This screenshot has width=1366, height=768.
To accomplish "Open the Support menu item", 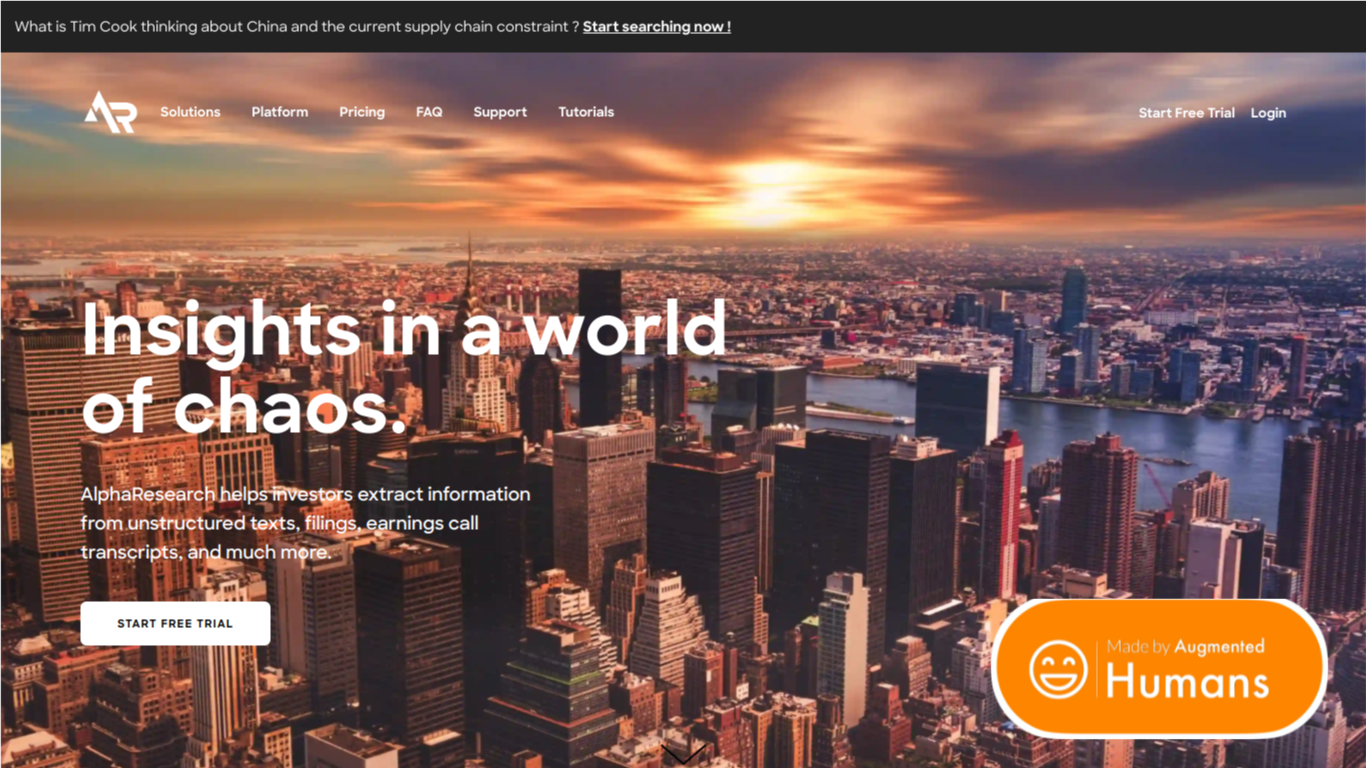I will click(500, 112).
